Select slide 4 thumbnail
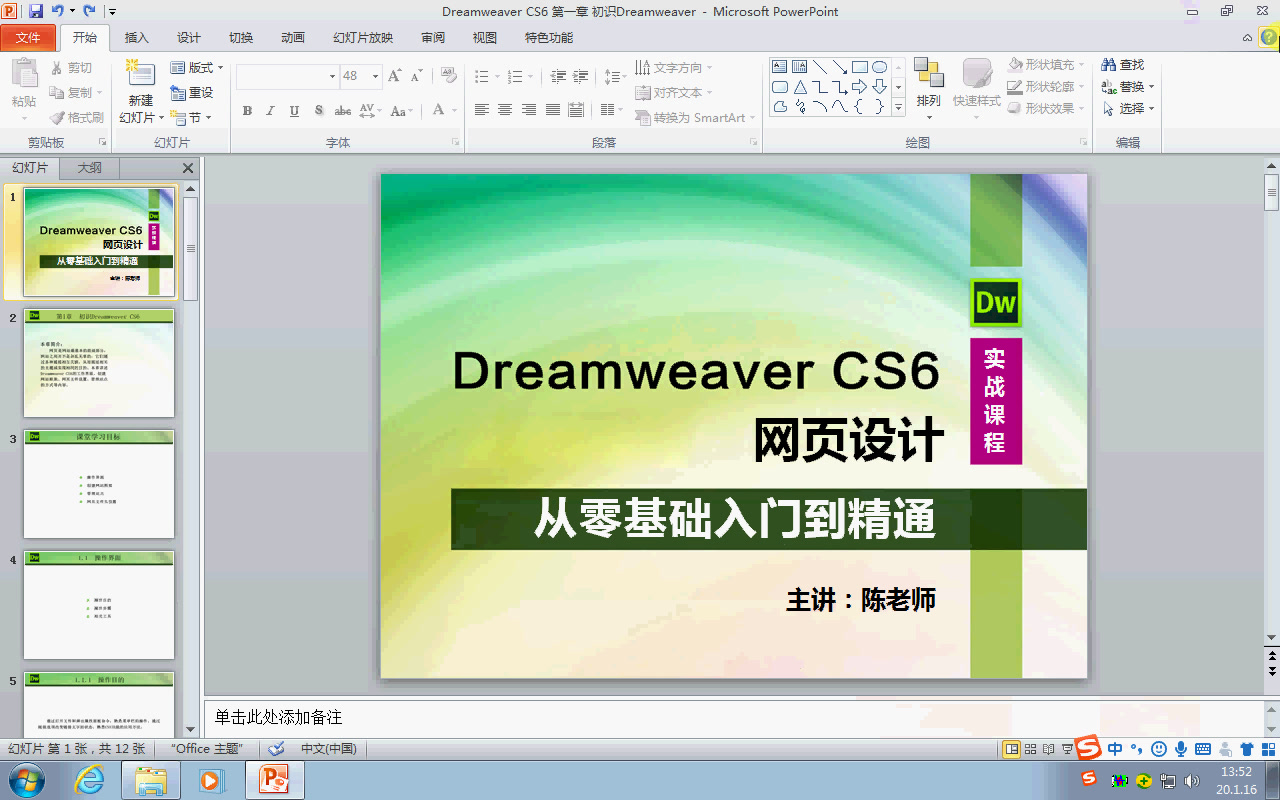The height and width of the screenshot is (800, 1280). [99, 605]
